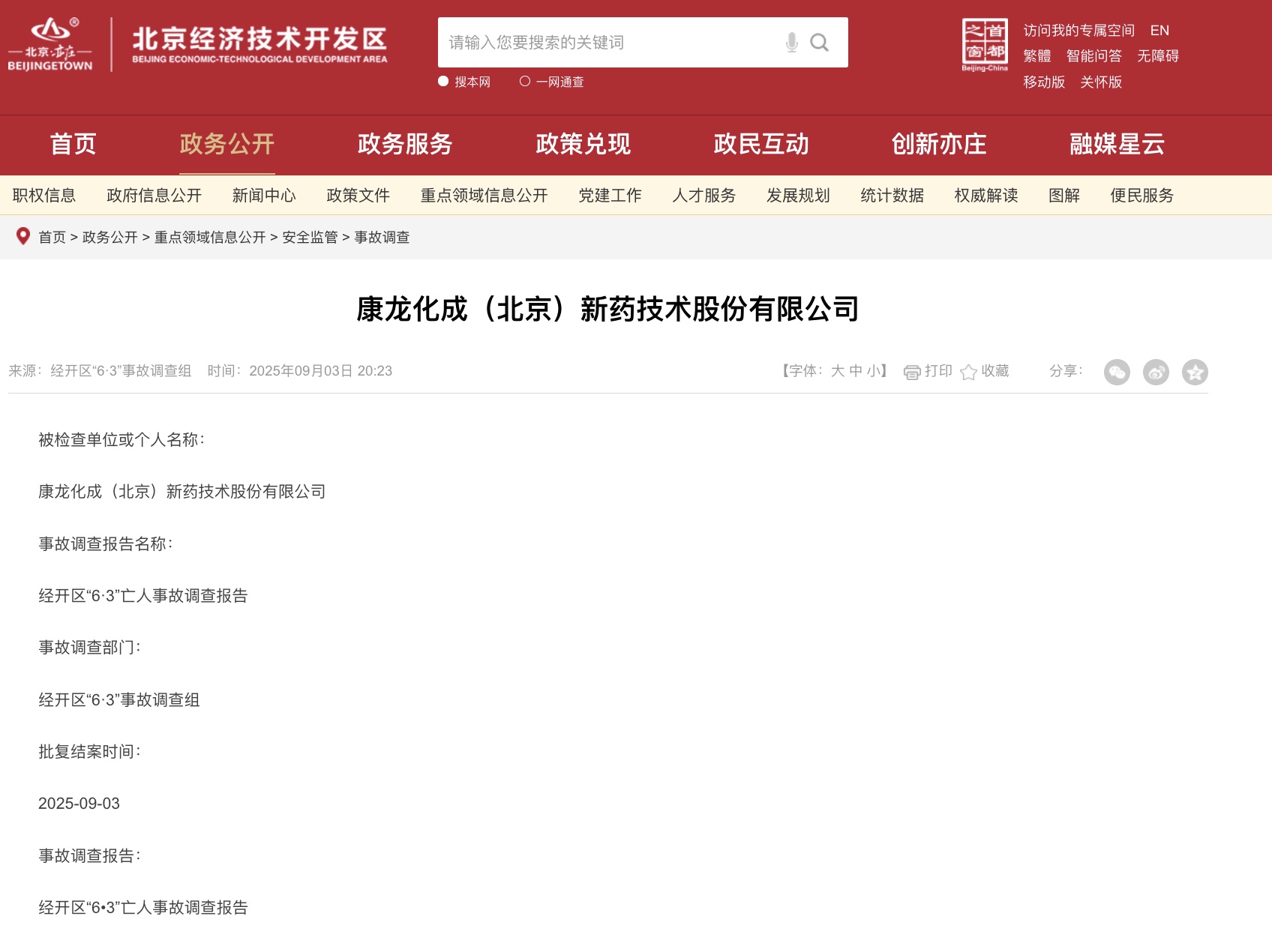Open the 关怀版 care version link

1101,82
